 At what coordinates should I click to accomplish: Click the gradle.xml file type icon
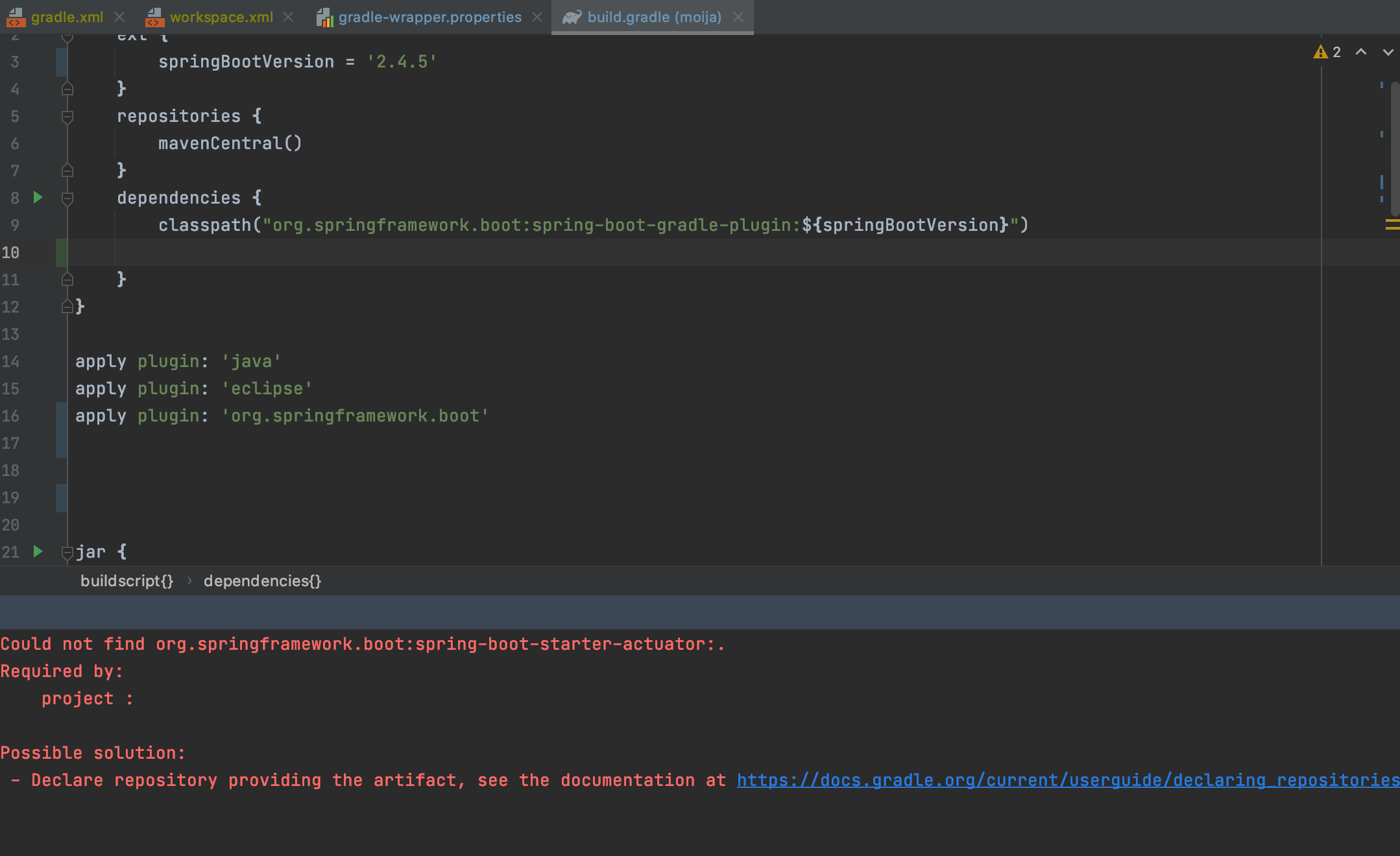[16, 17]
